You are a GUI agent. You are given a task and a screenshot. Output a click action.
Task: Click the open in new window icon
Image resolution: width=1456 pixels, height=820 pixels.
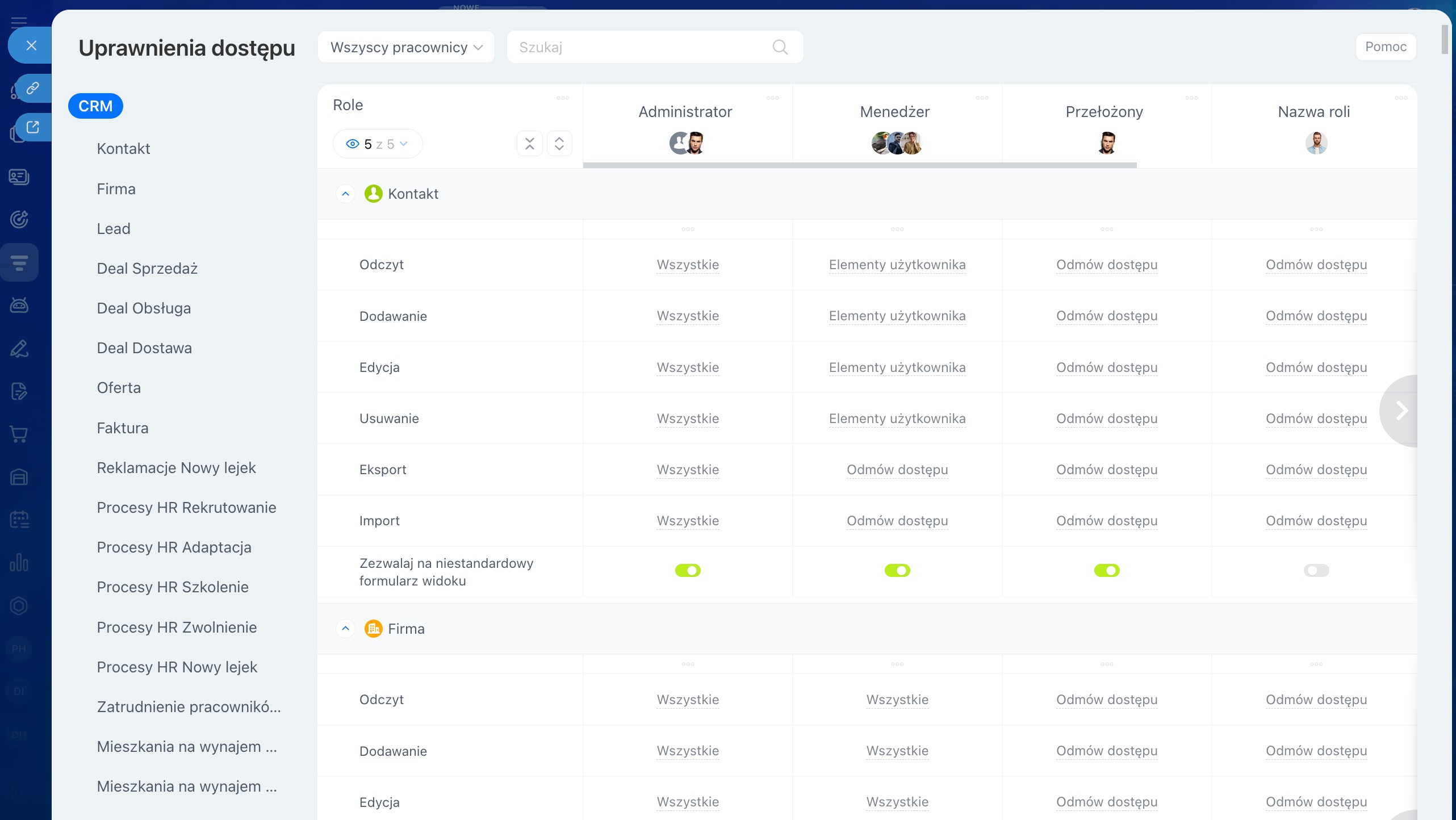(x=32, y=127)
